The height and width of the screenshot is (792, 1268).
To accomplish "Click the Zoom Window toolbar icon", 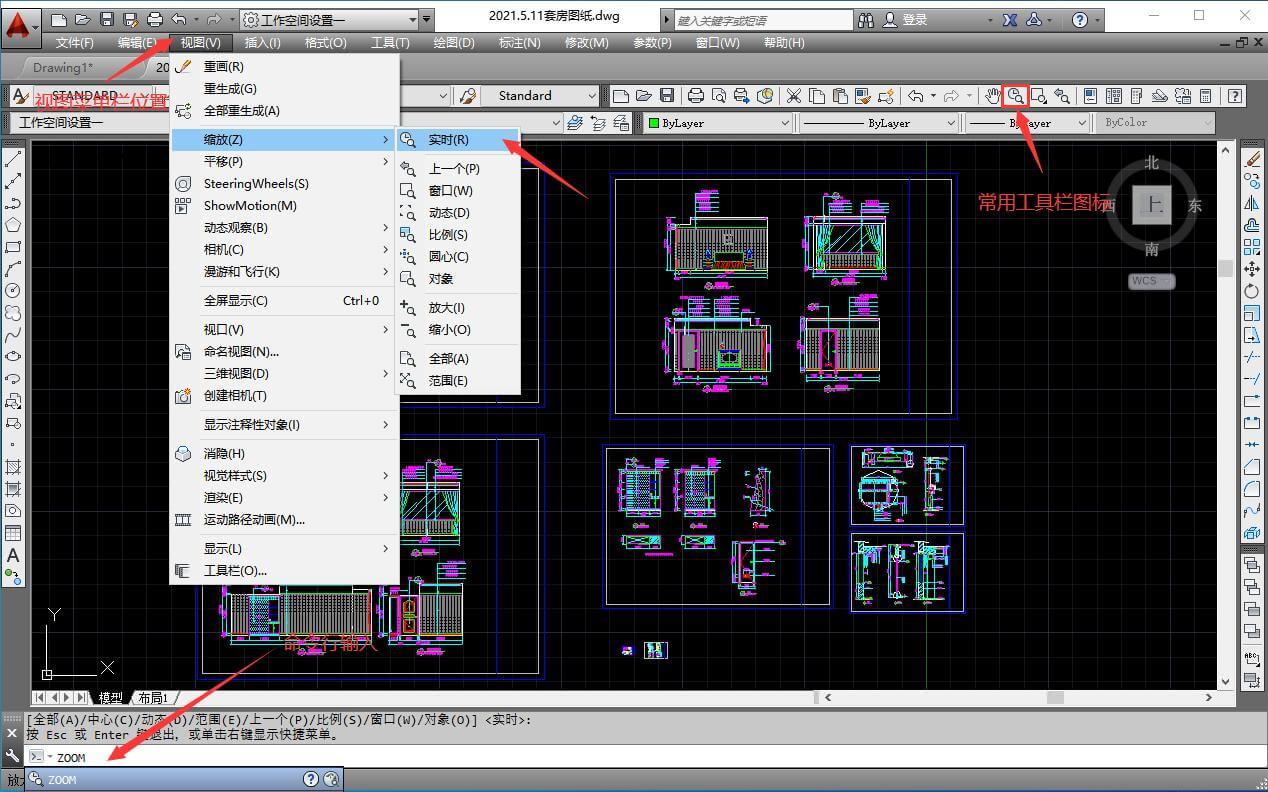I will 1039,96.
